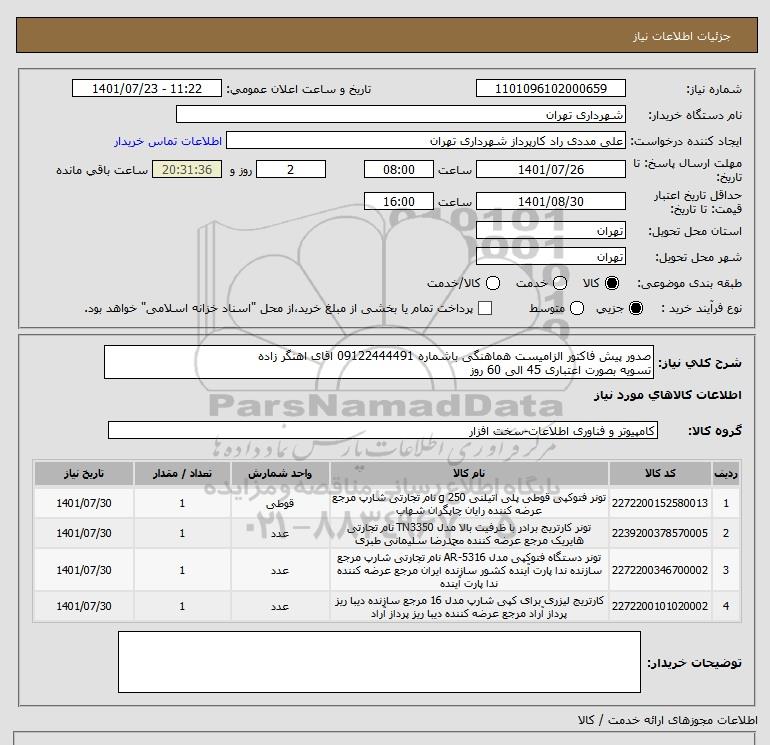Viewport: 770px width, 745px height.
Task: Click the تاریخ نیاز column header
Action: coord(84,473)
